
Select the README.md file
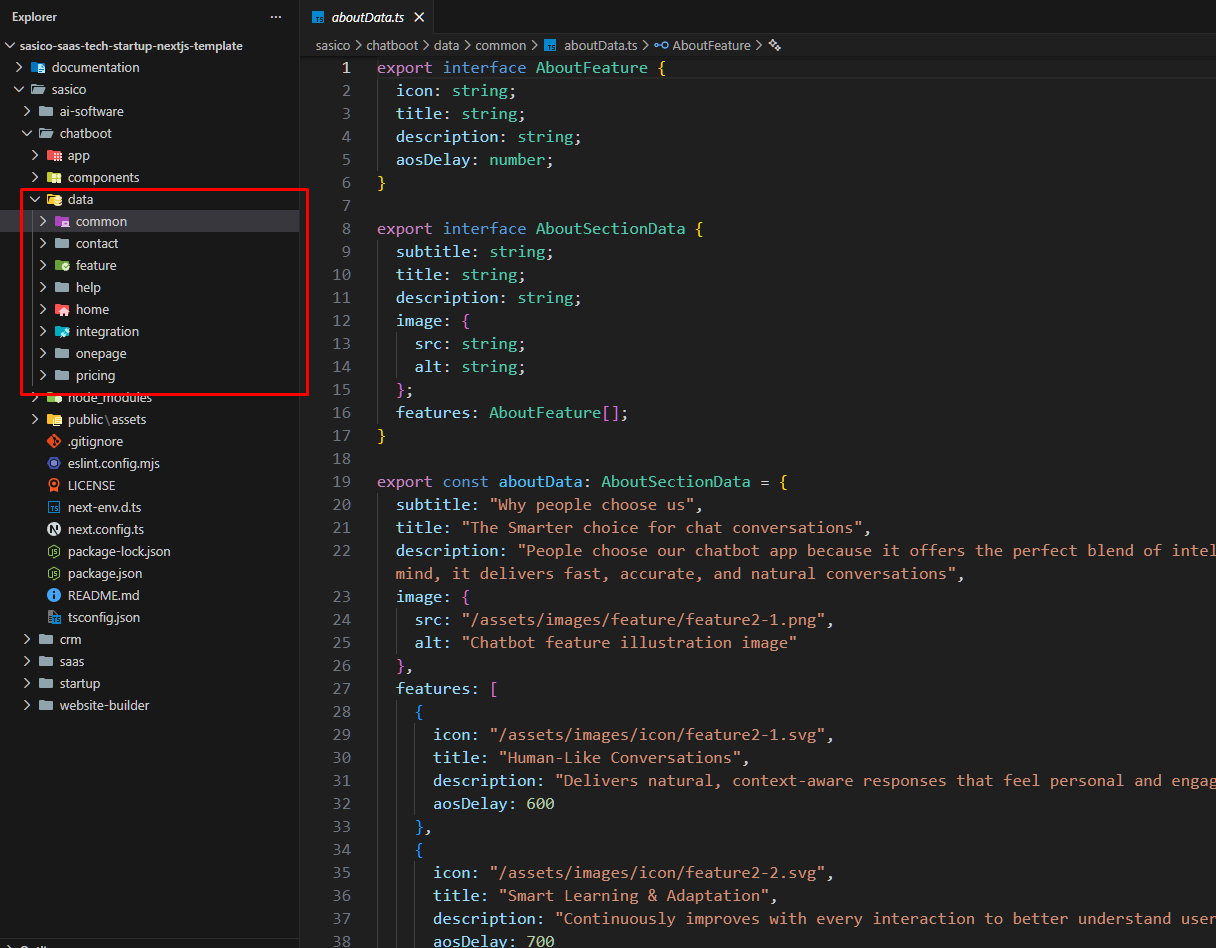(x=150, y=595)
